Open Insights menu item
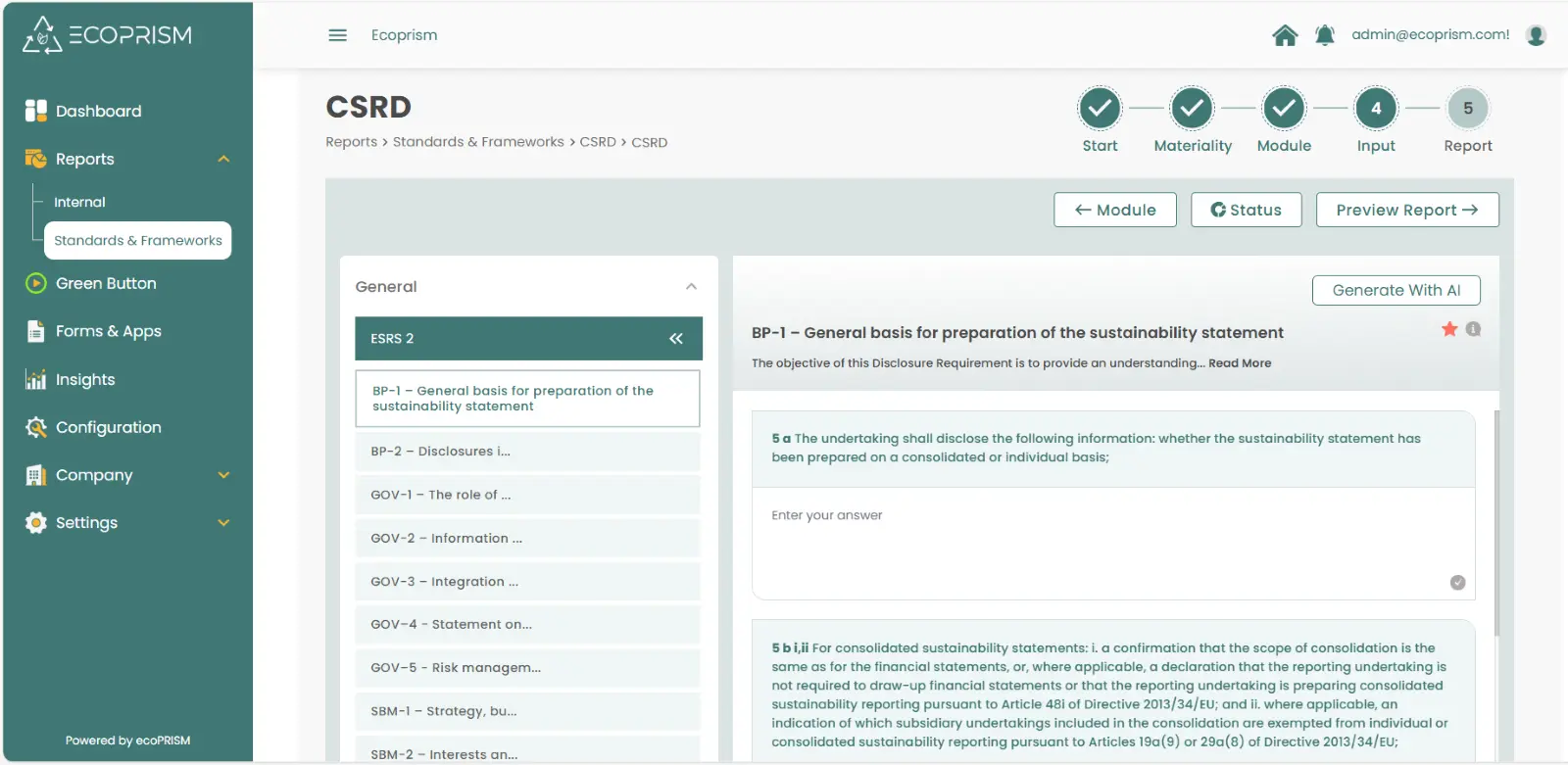 pos(85,379)
